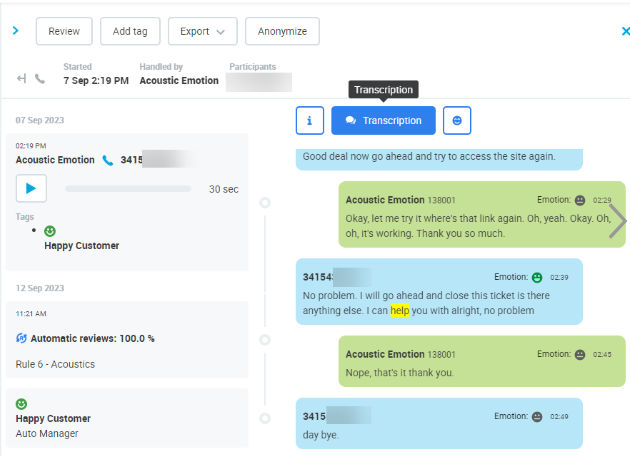Click the audio playback progress bar
The image size is (630, 456).
coord(127,188)
